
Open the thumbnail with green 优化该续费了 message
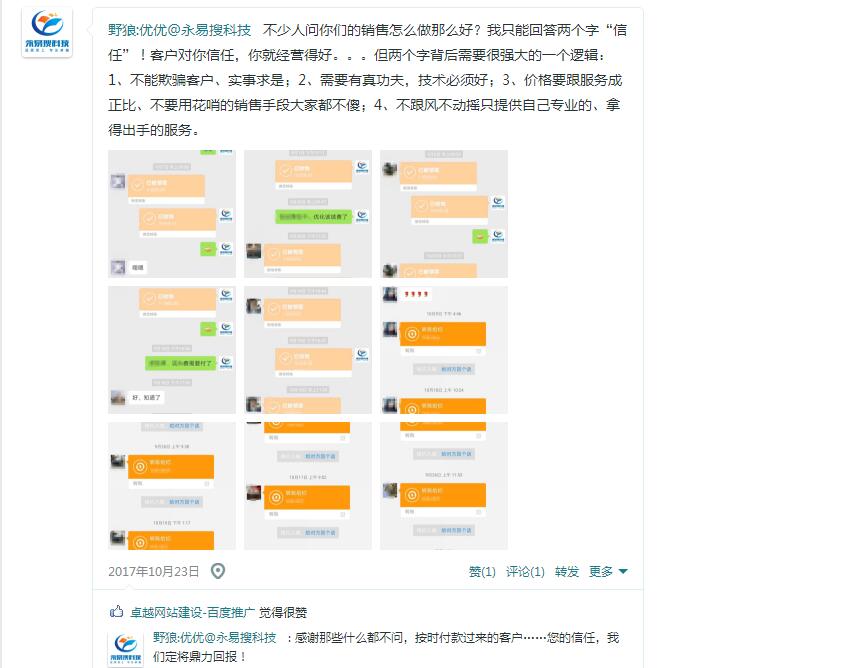308,214
